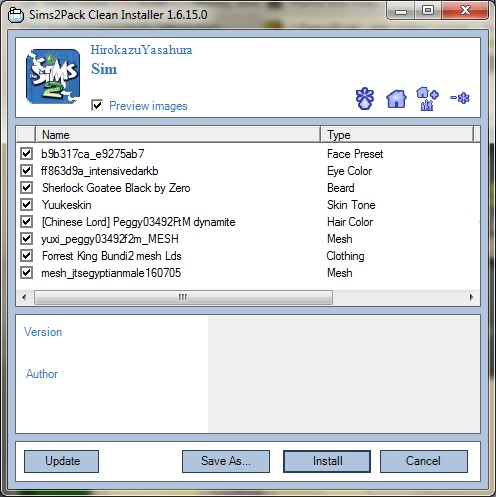This screenshot has height=497, width=496.
Task: Select the [Chinese Lord] Peggy03492FtM dynamite row
Action: point(139,222)
